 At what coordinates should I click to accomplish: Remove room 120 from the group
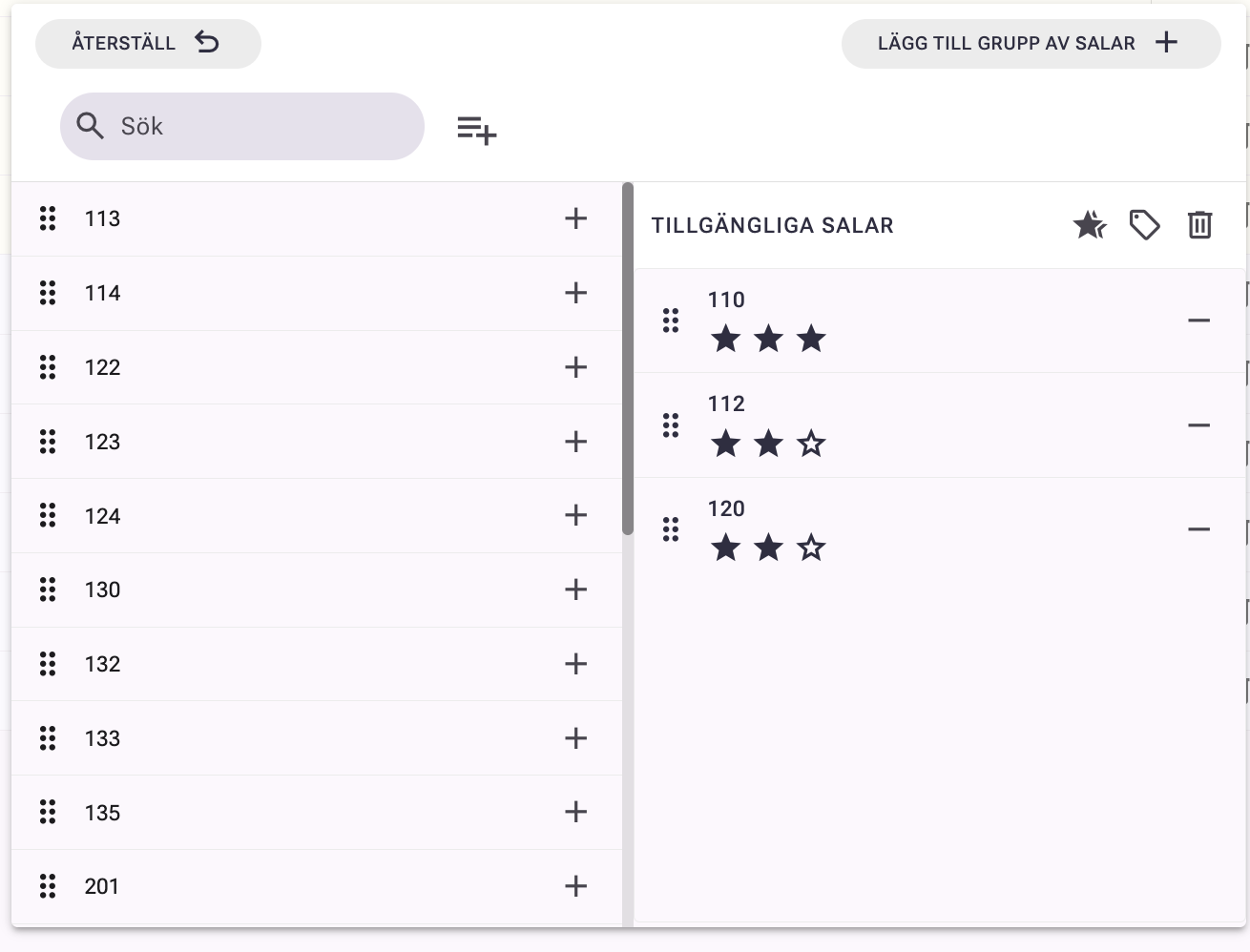pyautogui.click(x=1198, y=529)
